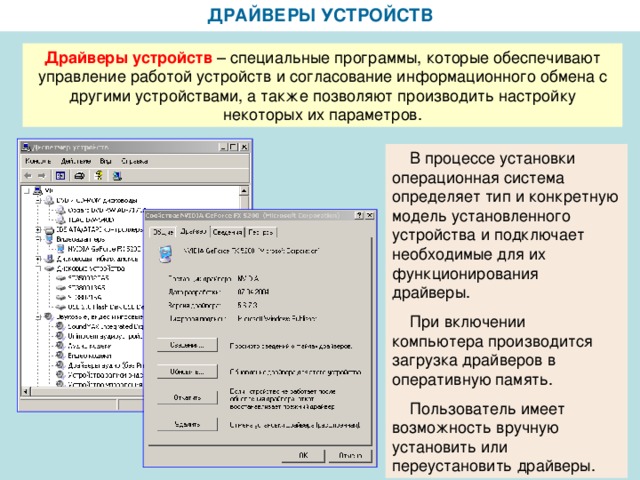This screenshot has height=480, width=640.
Task: Open the Вид menu
Action: 105,161
